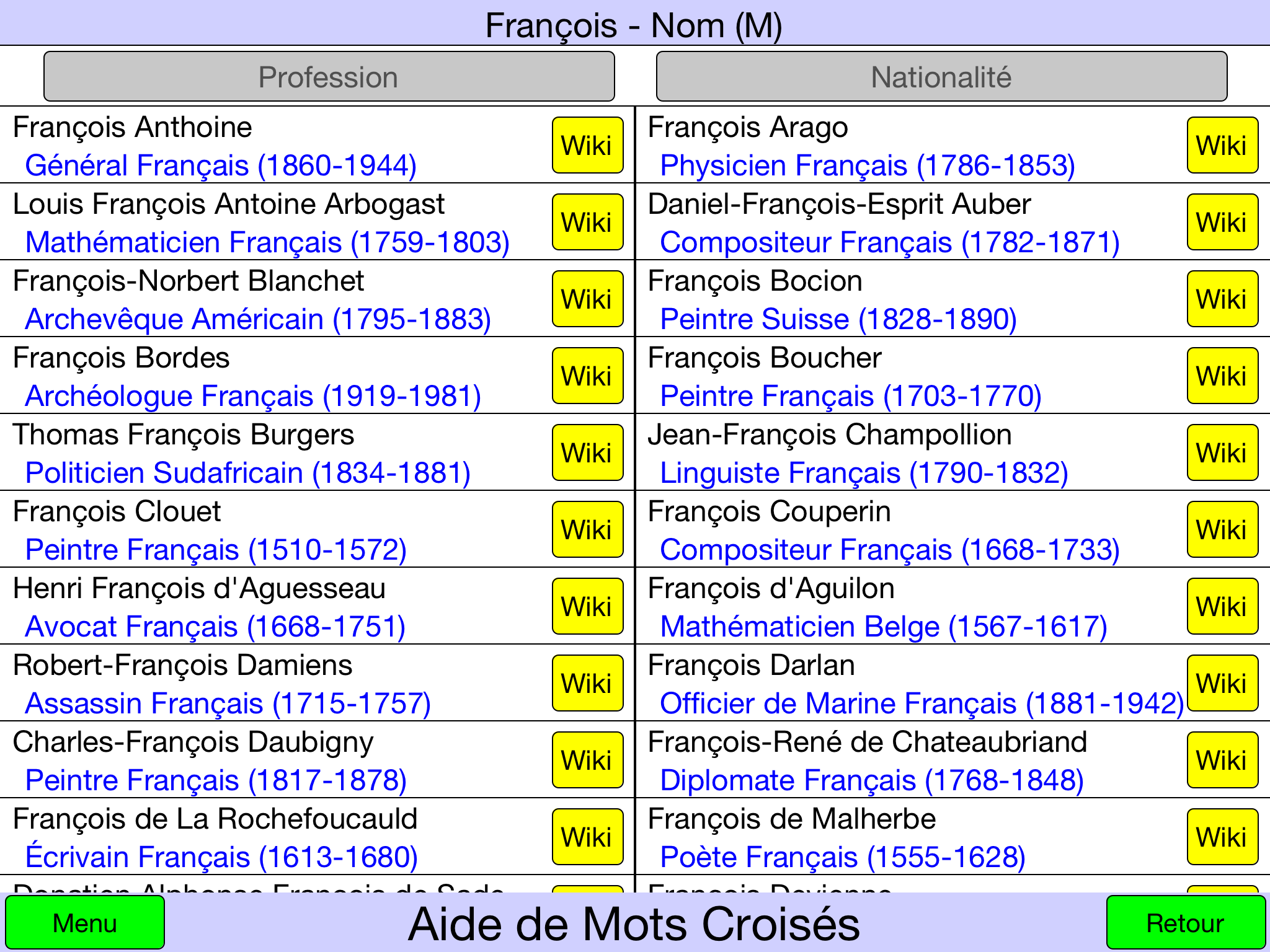
Task: Sort the list by Nationalité
Action: [941, 77]
